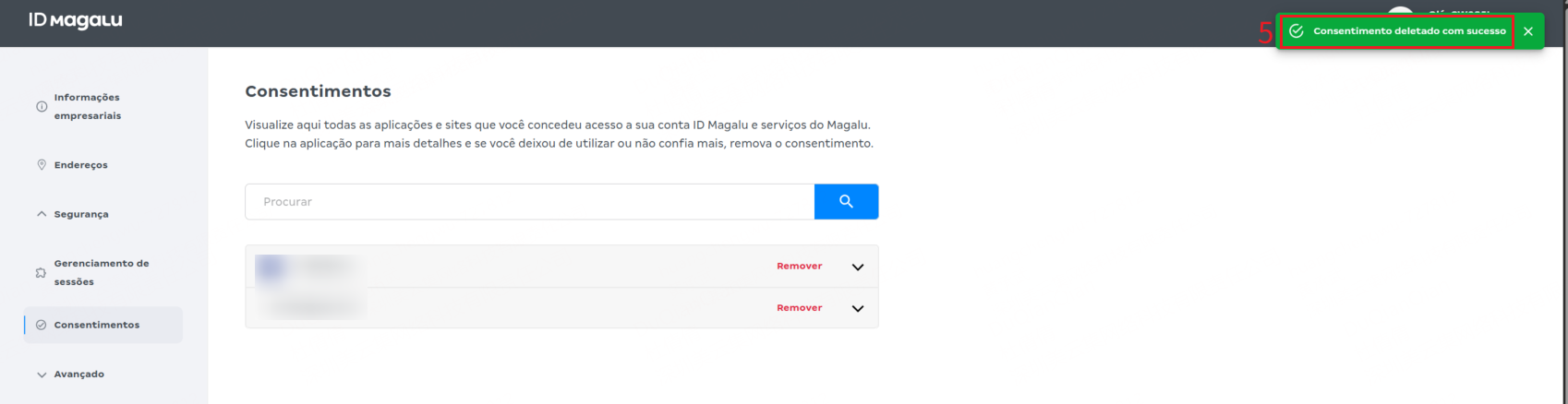Expand the second consent row's chevron

(857, 308)
